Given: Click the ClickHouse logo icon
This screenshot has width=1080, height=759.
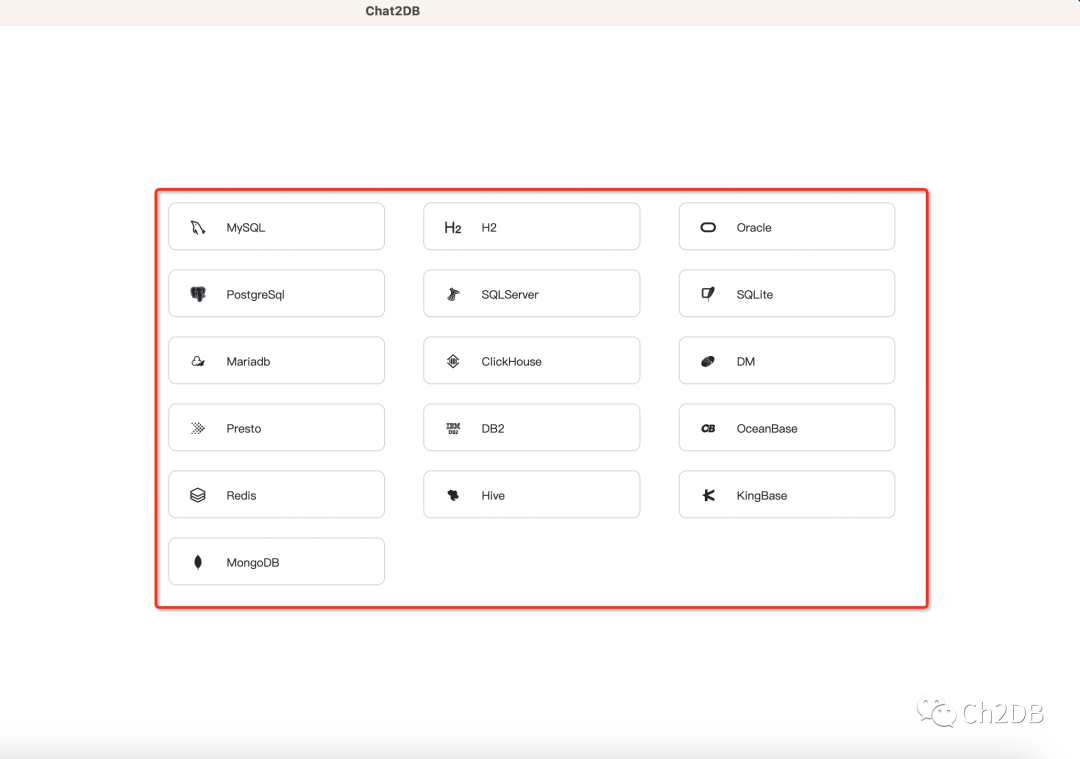Looking at the screenshot, I should click(453, 361).
